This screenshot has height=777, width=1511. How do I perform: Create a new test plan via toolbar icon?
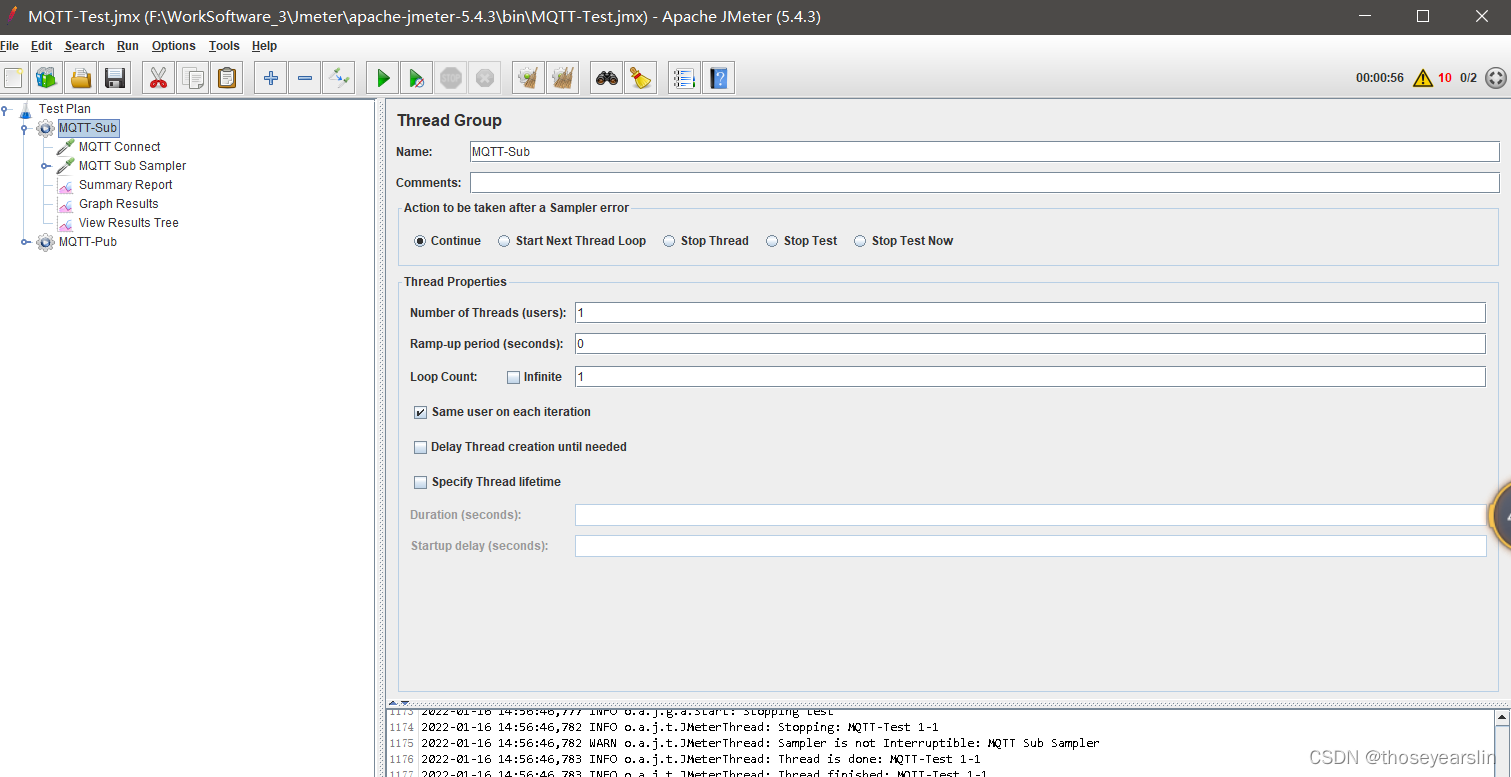[x=14, y=77]
